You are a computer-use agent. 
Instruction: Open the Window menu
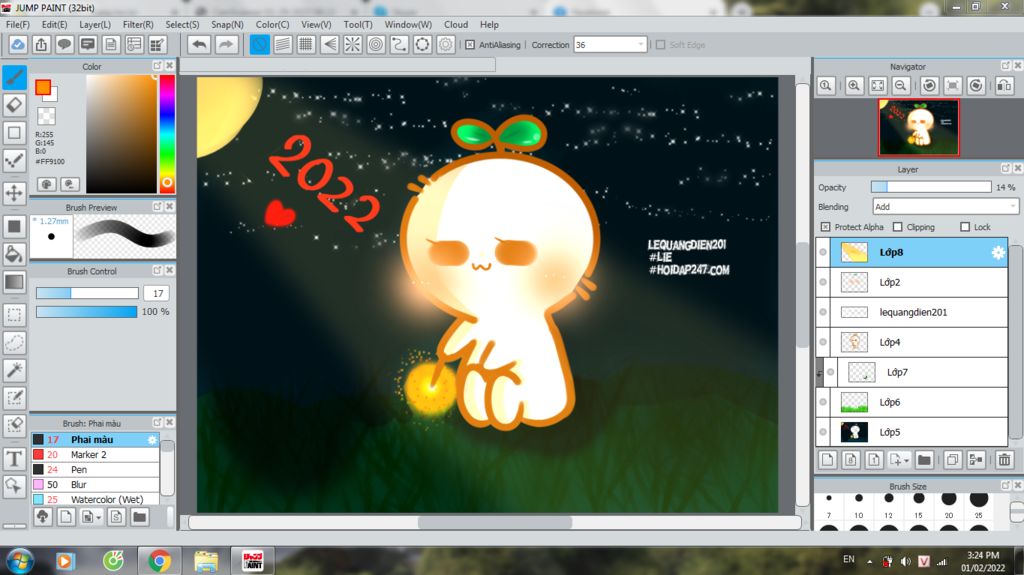pos(408,24)
